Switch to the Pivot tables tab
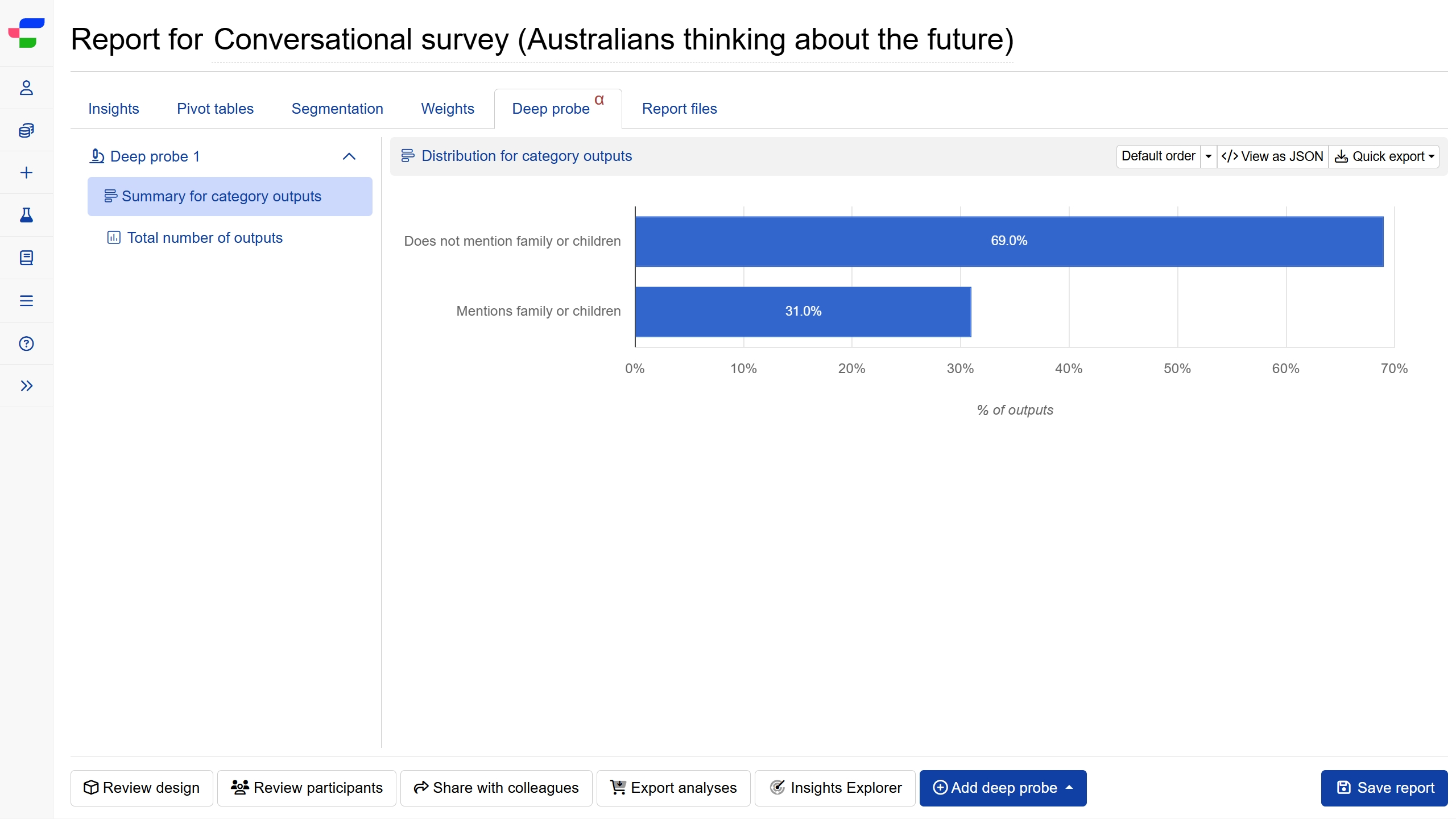The height and width of the screenshot is (819, 1456). pyautogui.click(x=215, y=109)
